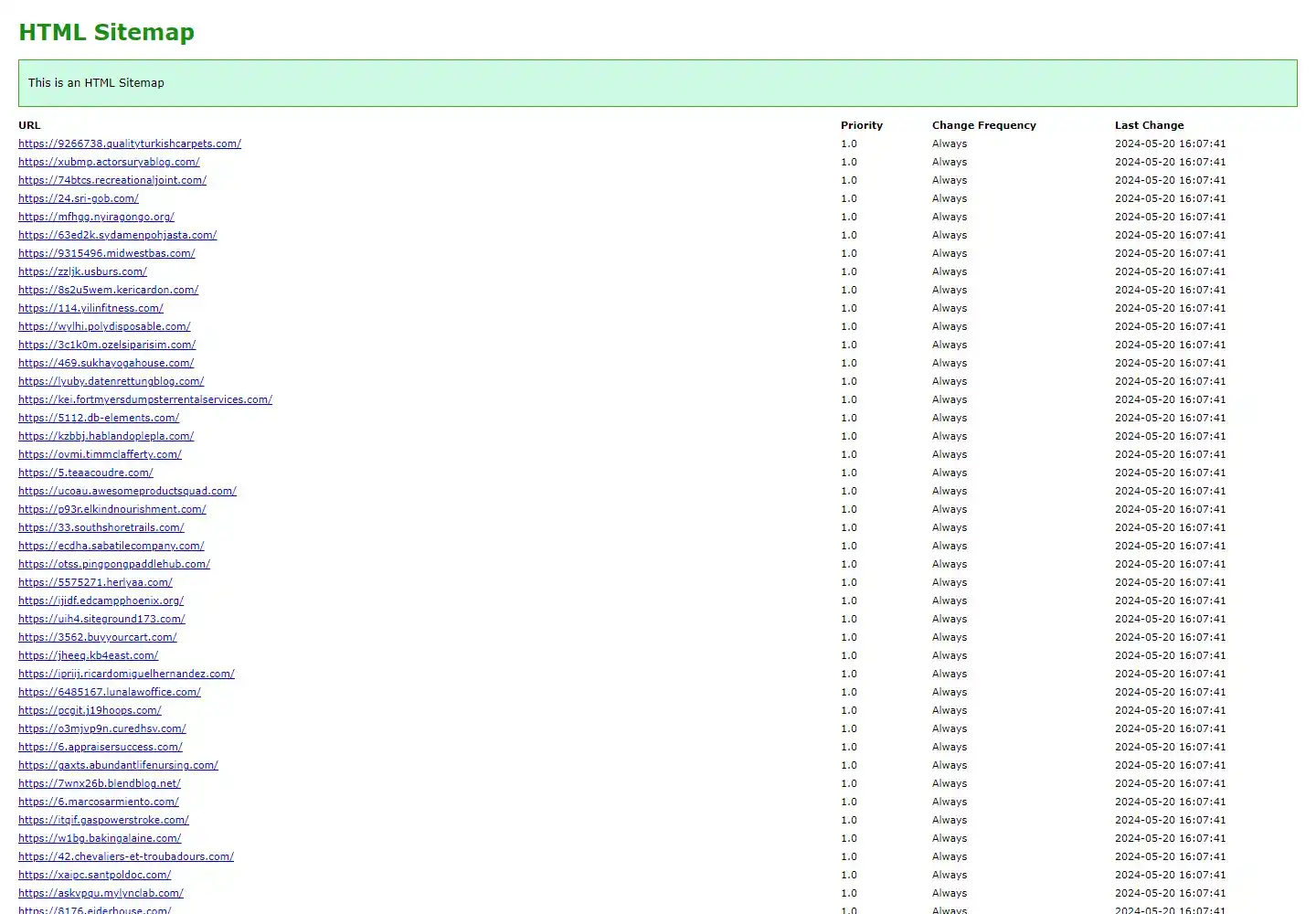The height and width of the screenshot is (914, 1316).
Task: Visit the o3mjvp9n.curedhsv.com URL
Action: point(102,728)
